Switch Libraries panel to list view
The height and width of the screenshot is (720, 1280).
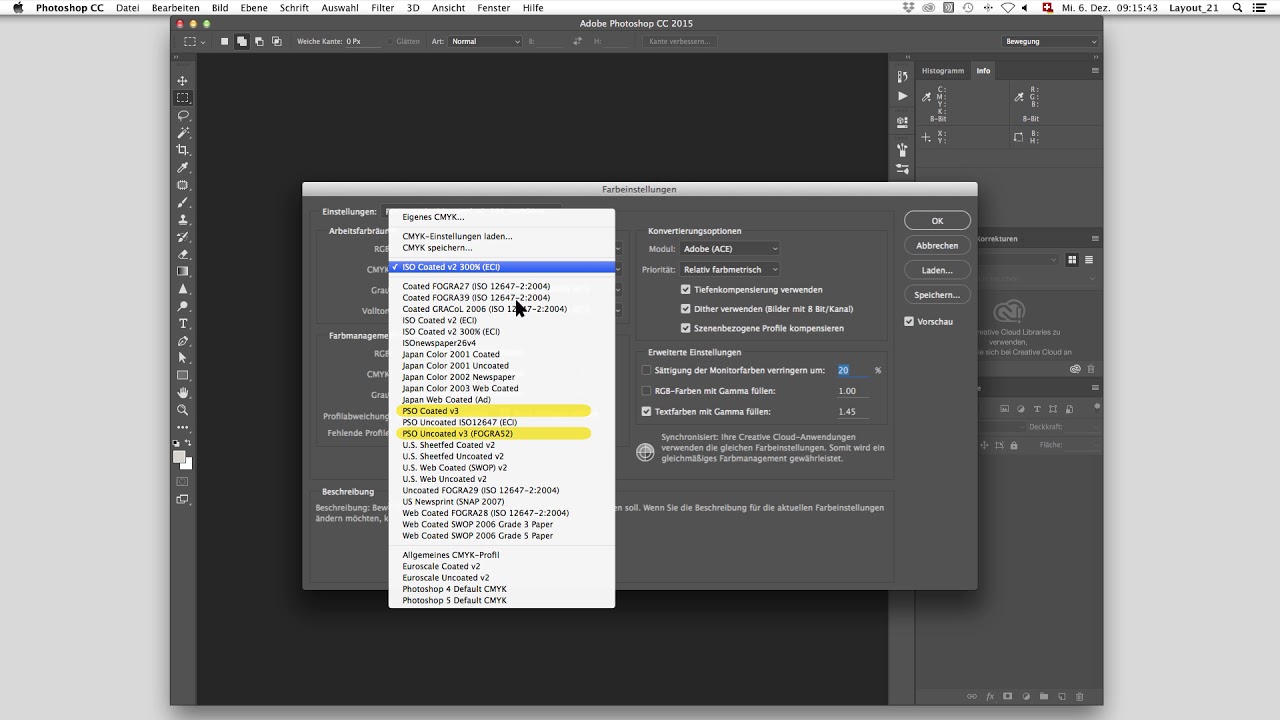(1089, 260)
